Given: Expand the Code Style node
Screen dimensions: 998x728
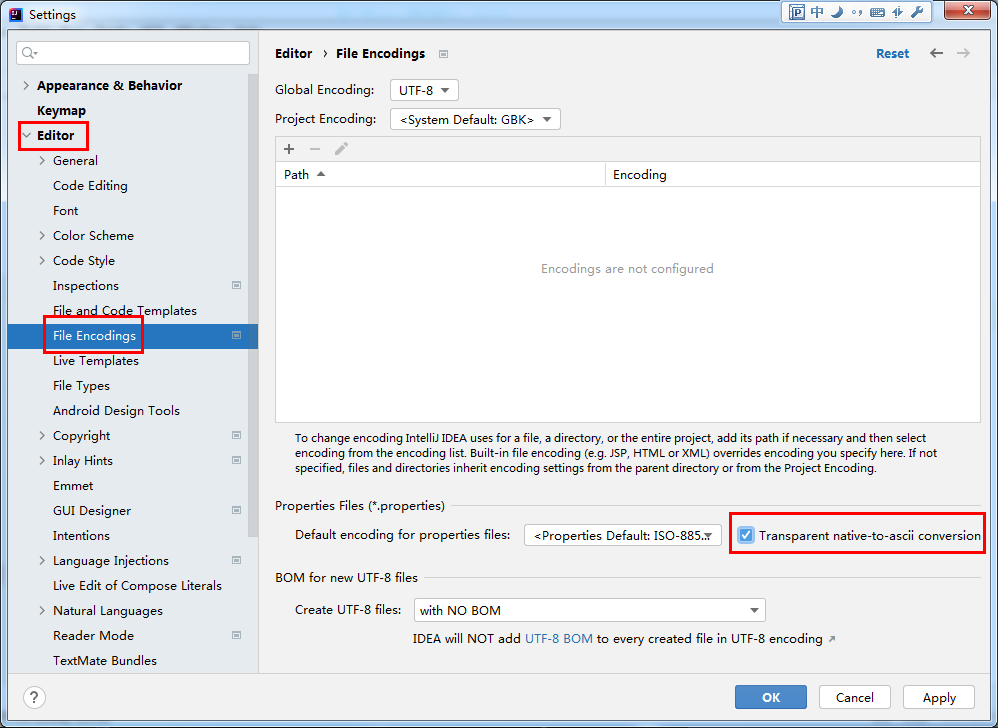Looking at the screenshot, I should (42, 260).
